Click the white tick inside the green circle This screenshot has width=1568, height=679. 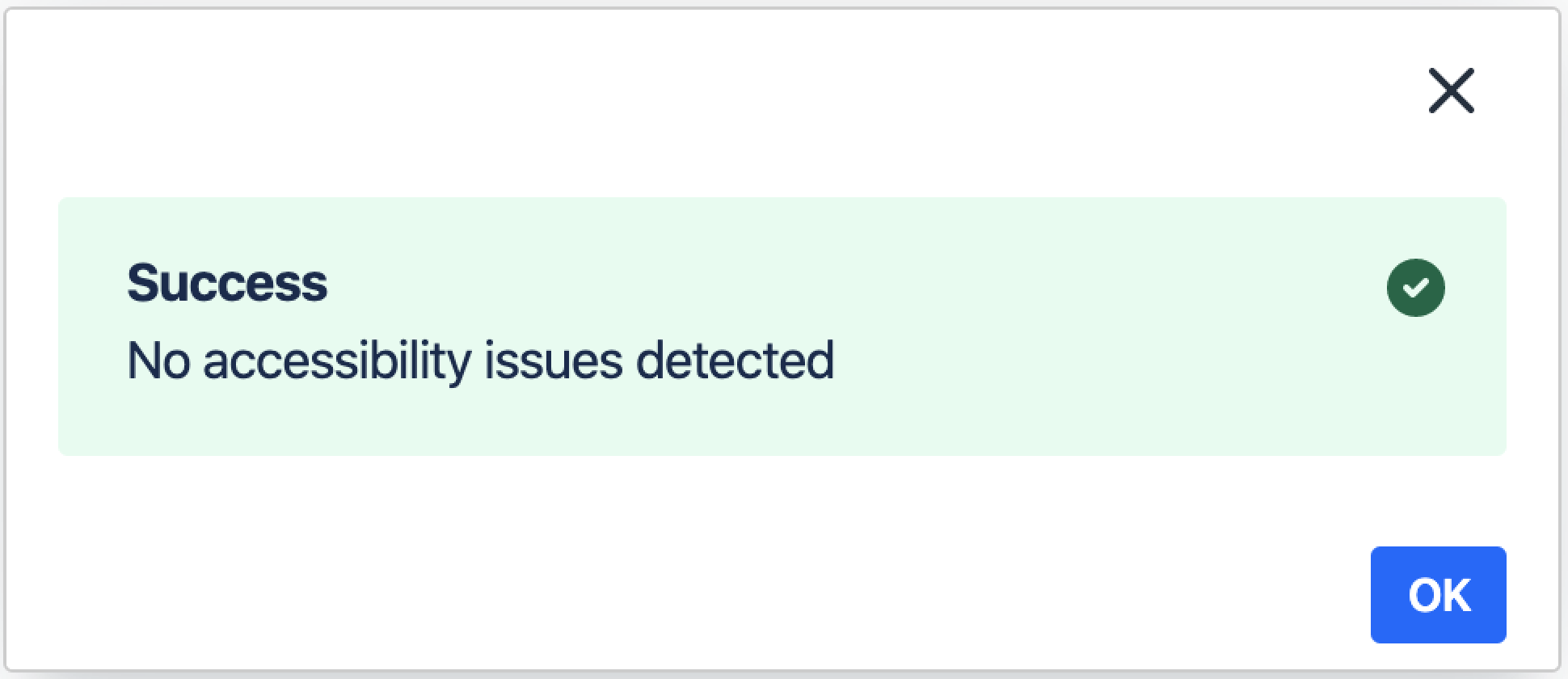pos(1415,288)
